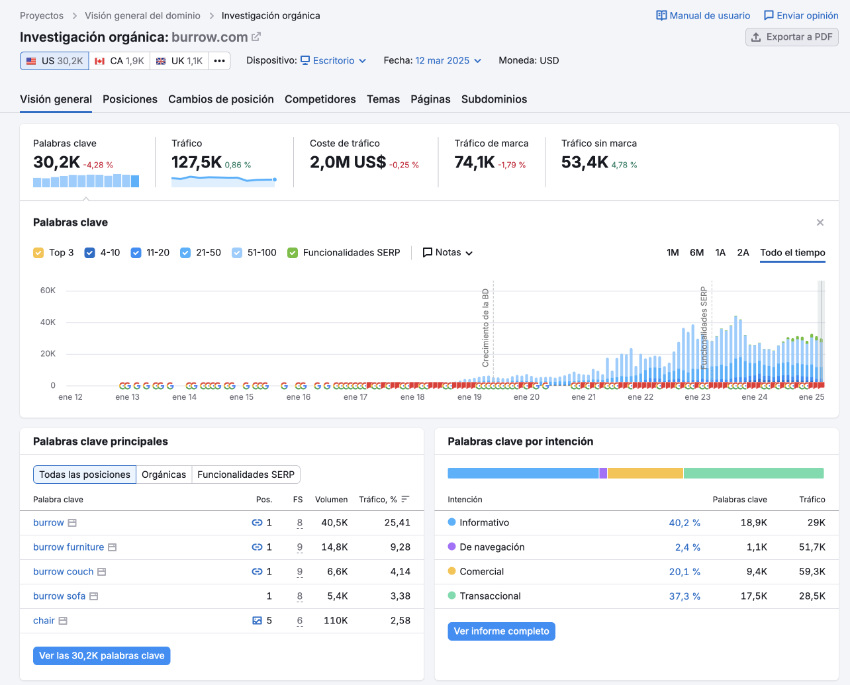
Task: Click the Enviar opinión speech bubble icon
Action: tap(769, 15)
